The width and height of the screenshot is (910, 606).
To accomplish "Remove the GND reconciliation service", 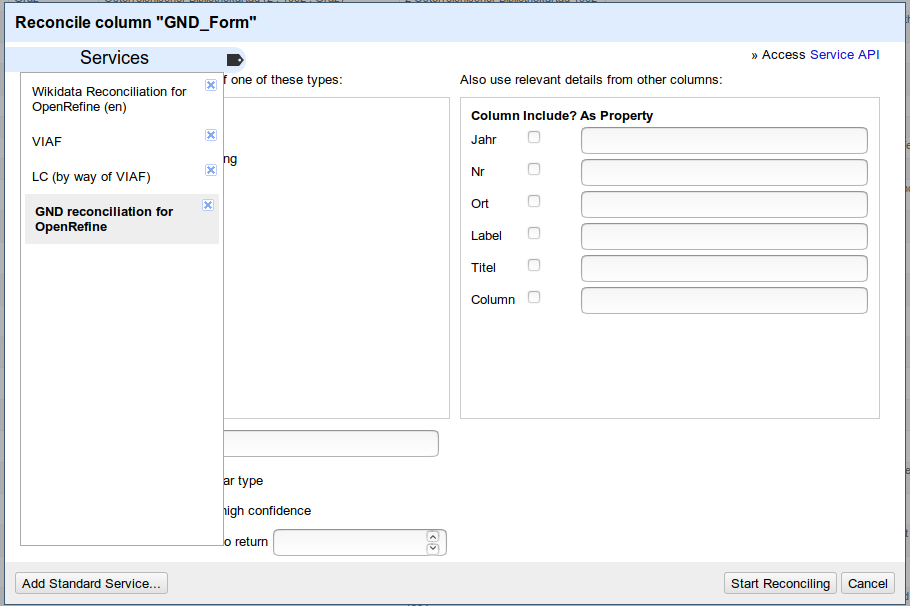I will (208, 205).
